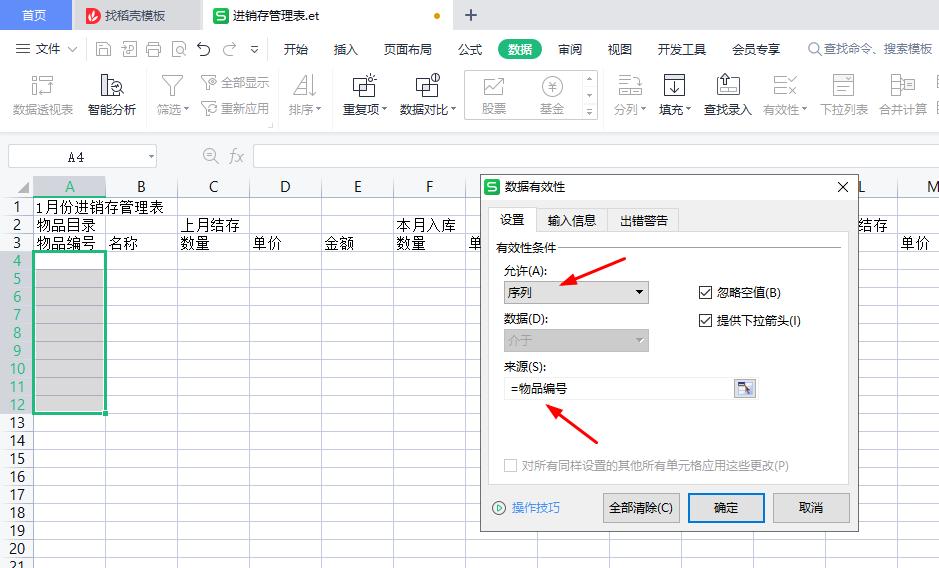Open the 开发工具 ribbon tab
Screen dimensions: 939x568
pos(681,49)
